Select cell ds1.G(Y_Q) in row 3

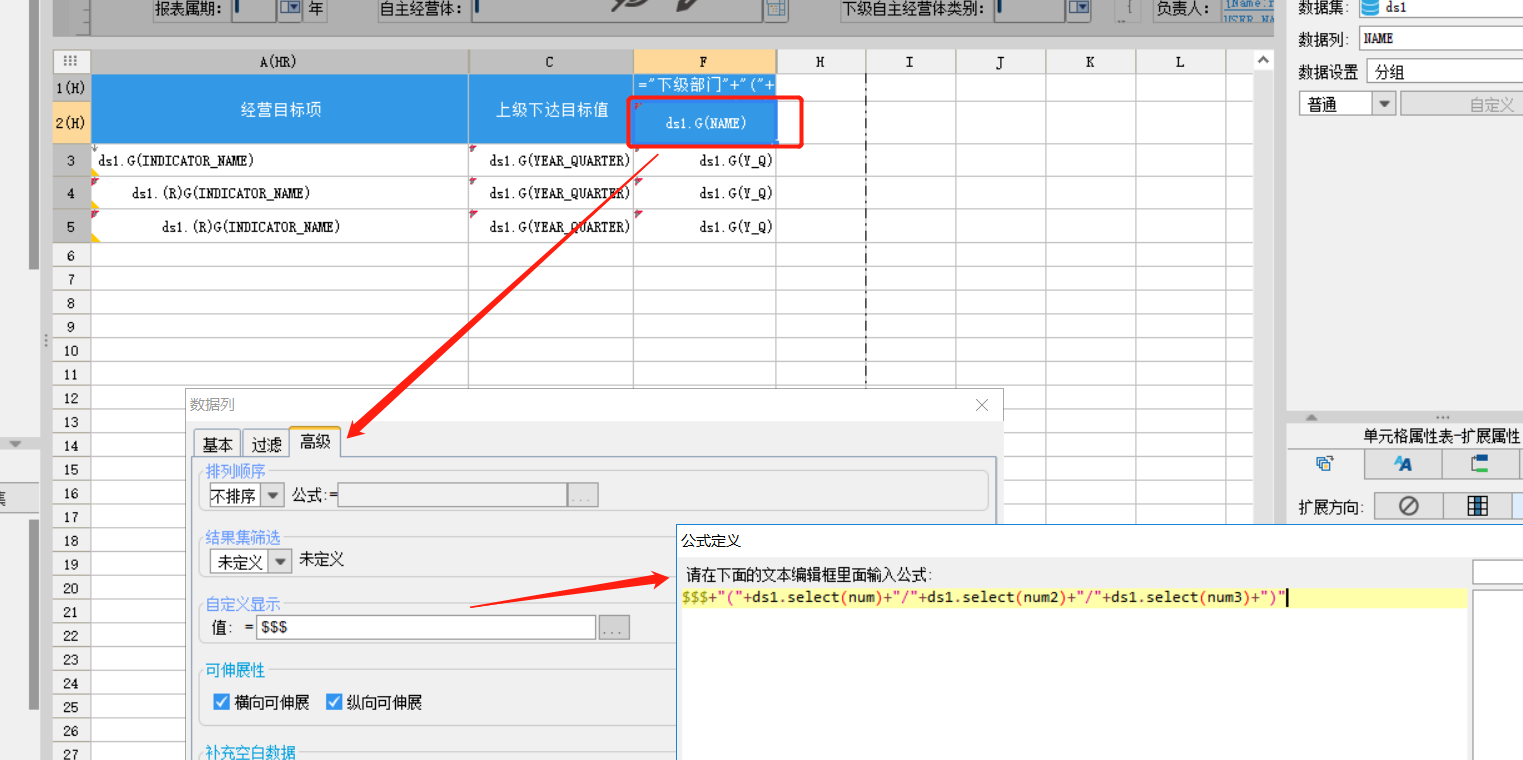(x=705, y=160)
